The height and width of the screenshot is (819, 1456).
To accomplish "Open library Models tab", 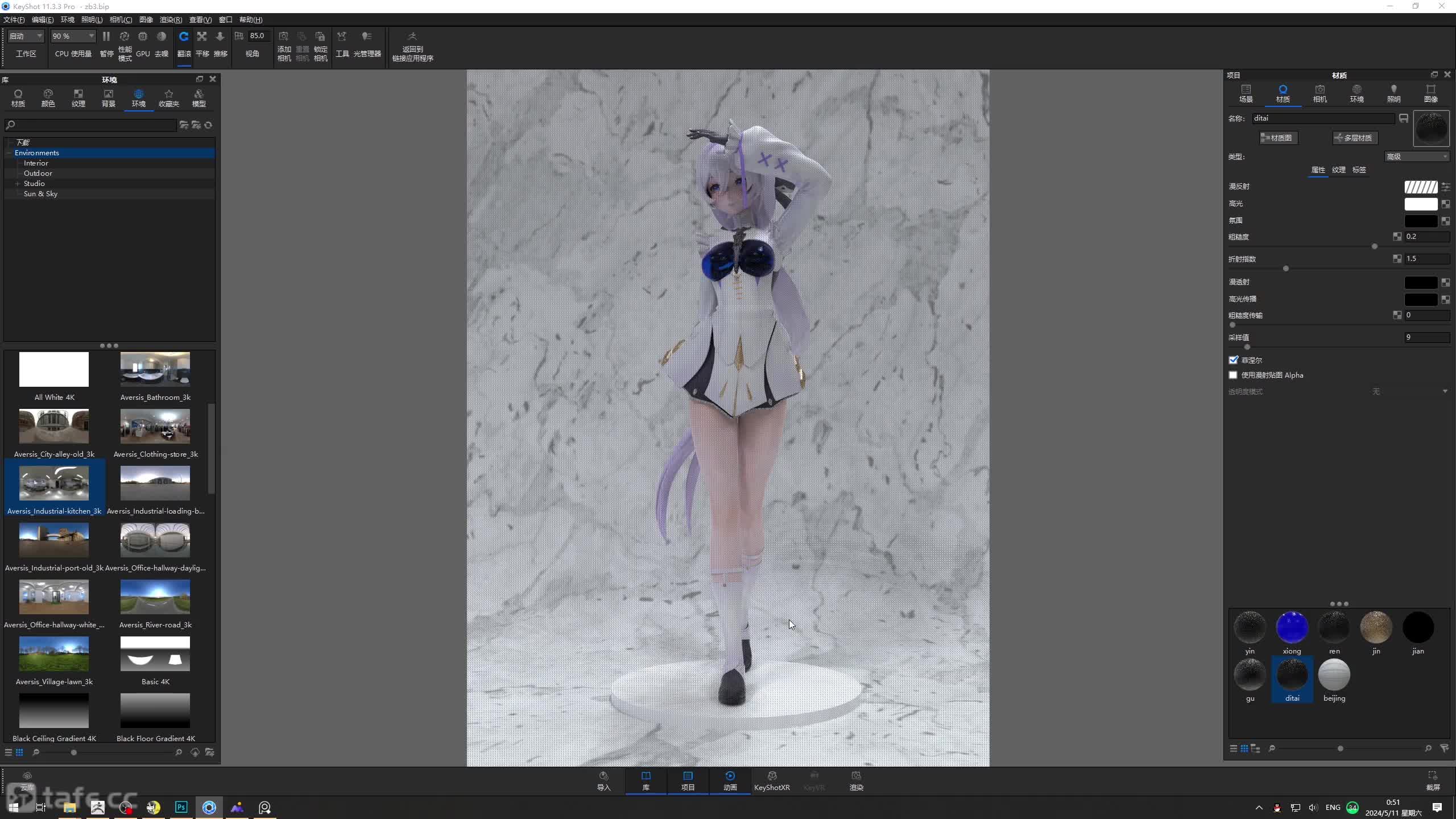I will [199, 98].
